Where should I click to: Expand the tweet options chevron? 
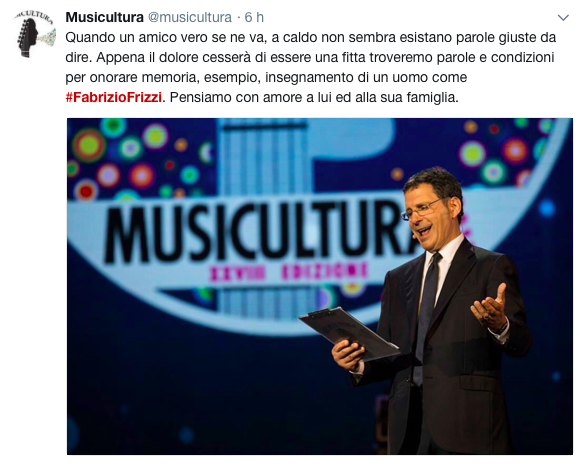(563, 18)
